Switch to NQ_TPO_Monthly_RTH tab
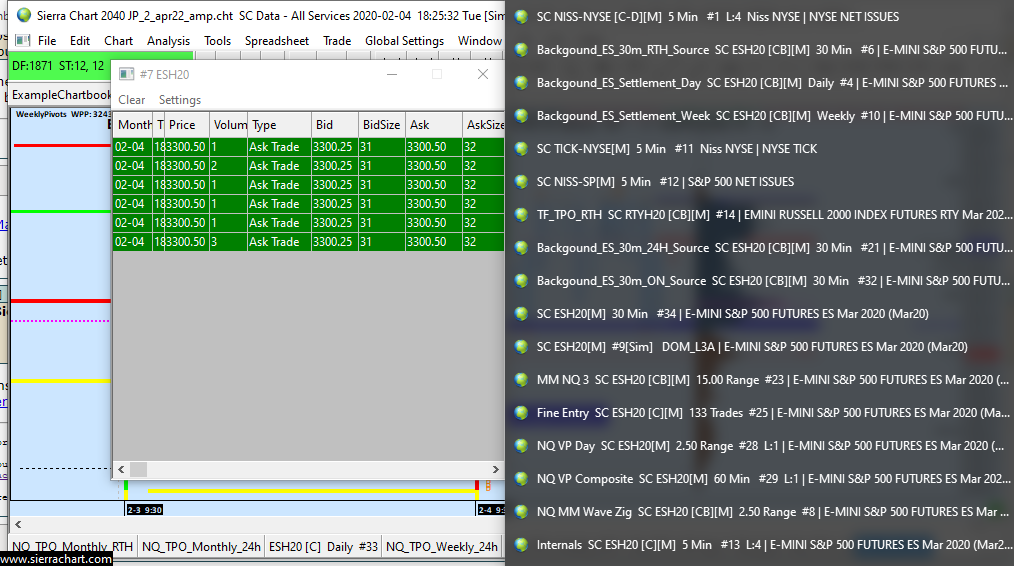 tap(72, 547)
